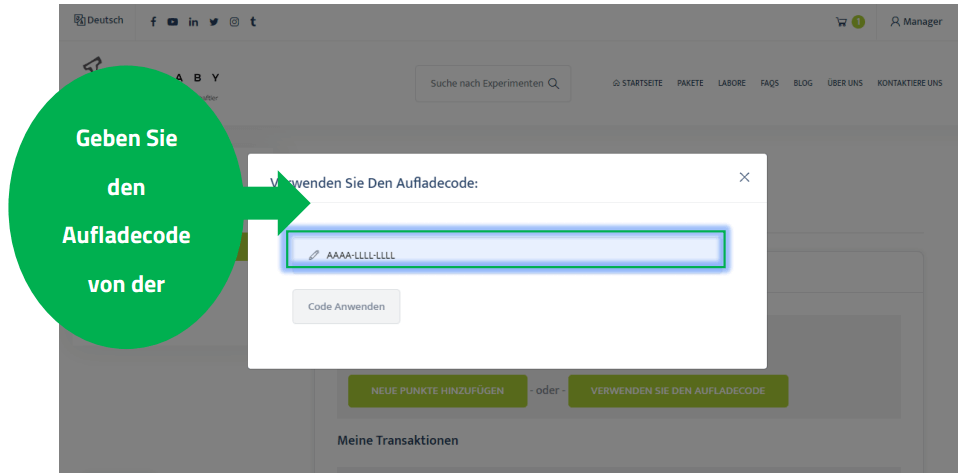This screenshot has width=960, height=473.
Task: Click the Tumblr icon
Action: 252,22
